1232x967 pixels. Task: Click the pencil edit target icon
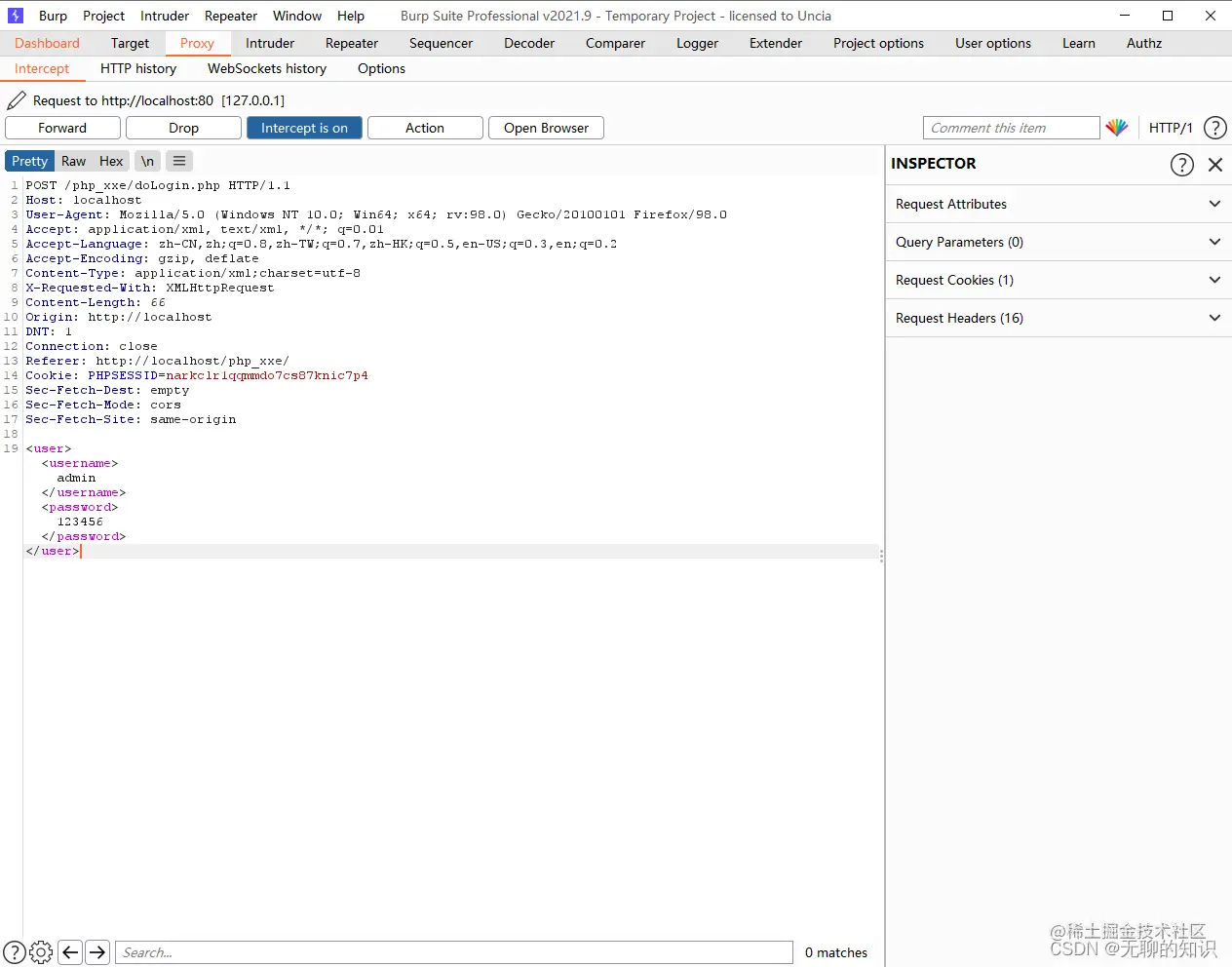17,100
